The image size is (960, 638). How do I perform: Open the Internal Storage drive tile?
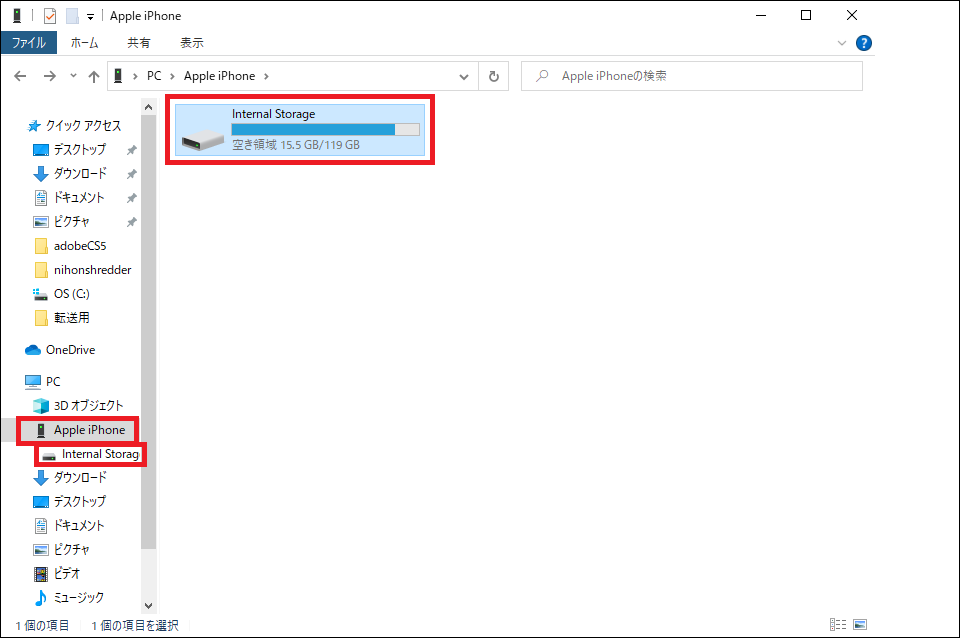click(300, 129)
